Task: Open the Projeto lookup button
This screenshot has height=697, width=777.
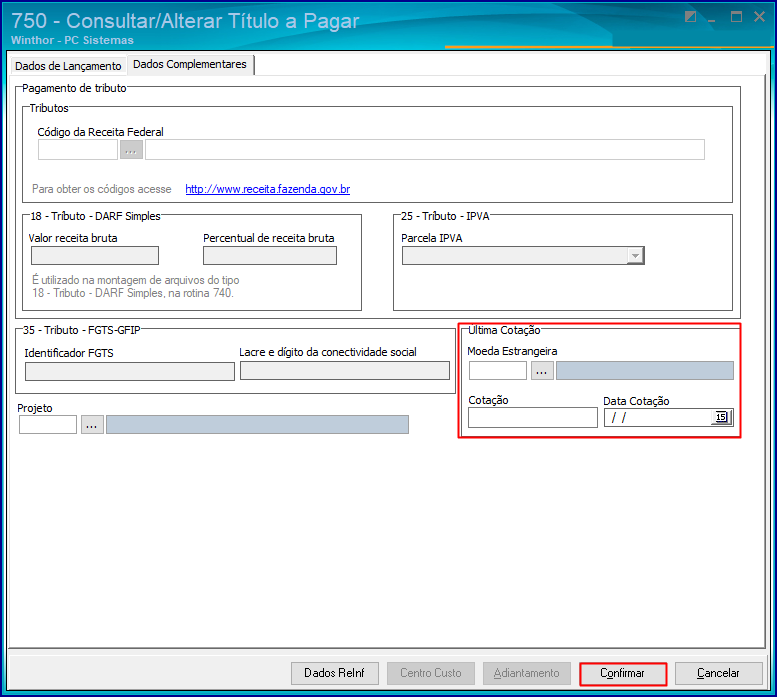Action: (x=92, y=425)
